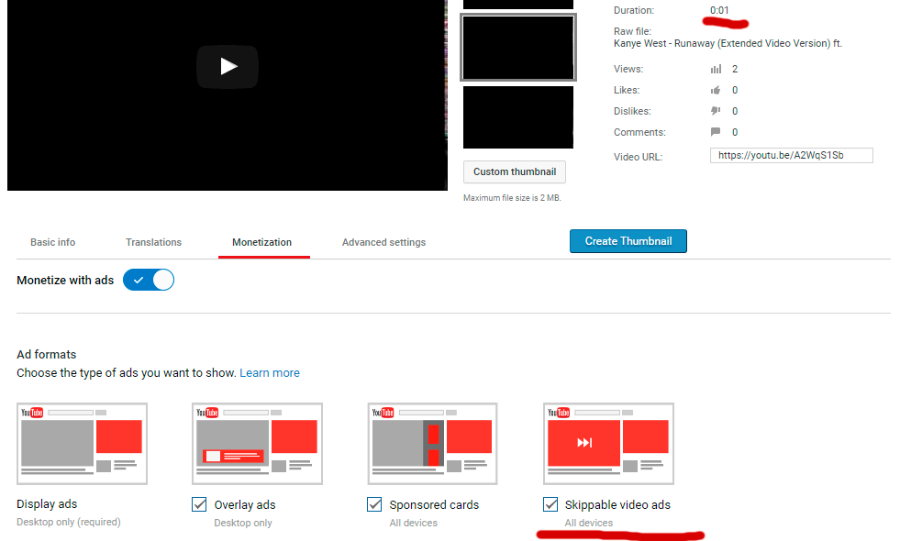Viewport: 900px width, 541px height.
Task: Open the Advanced settings tab
Action: pyautogui.click(x=384, y=242)
